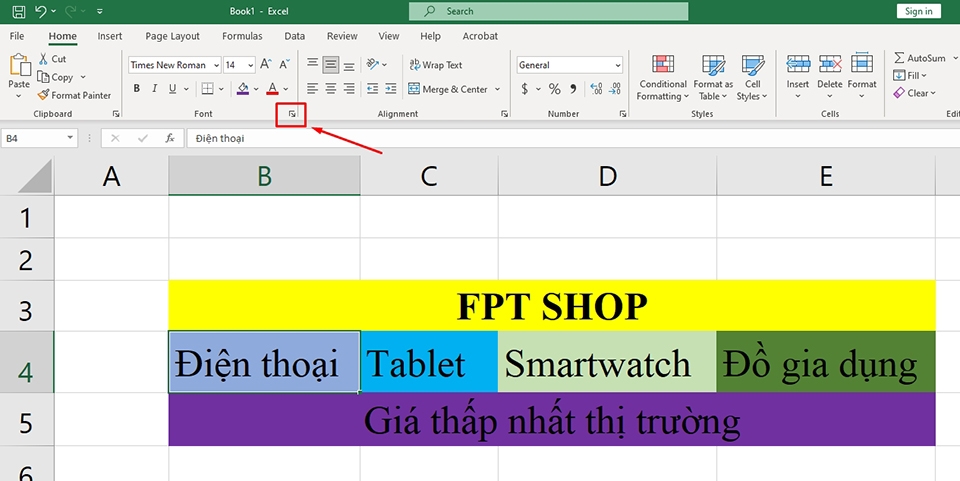Click the Copy button

(x=56, y=77)
